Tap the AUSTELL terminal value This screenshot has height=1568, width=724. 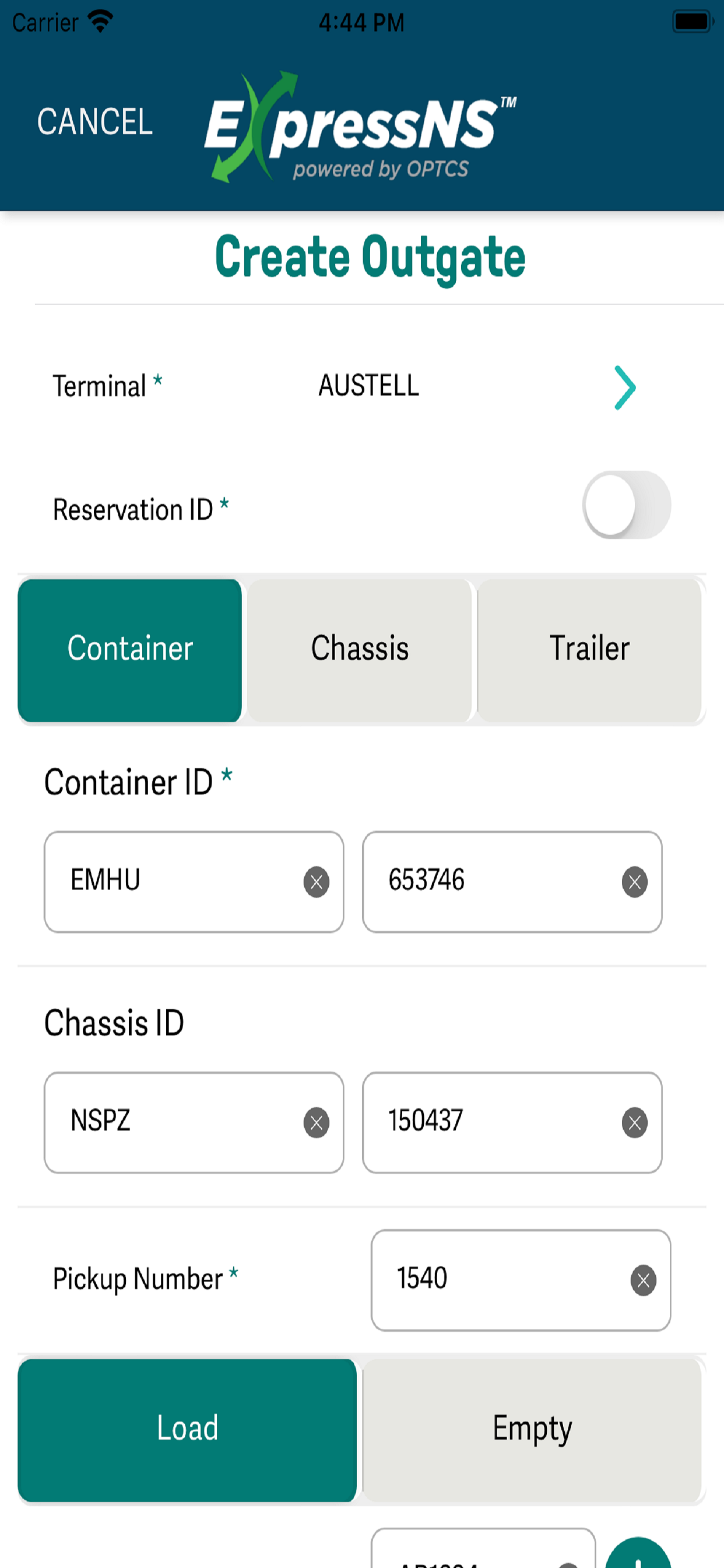[368, 386]
